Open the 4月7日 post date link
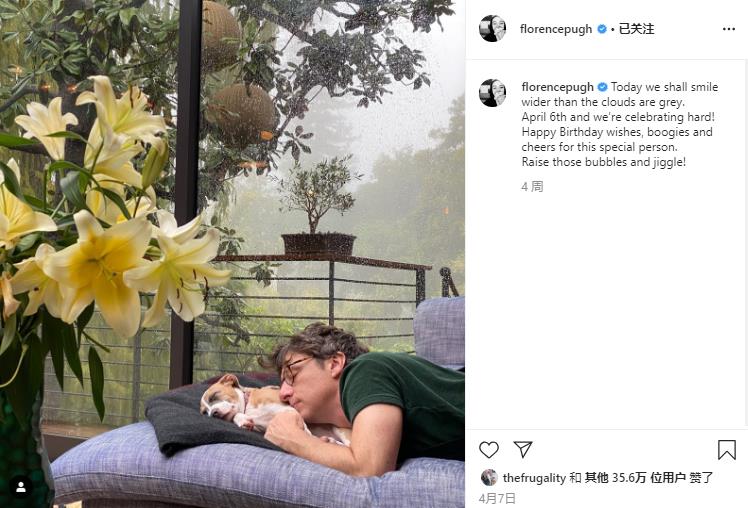This screenshot has height=508, width=748. 497,498
